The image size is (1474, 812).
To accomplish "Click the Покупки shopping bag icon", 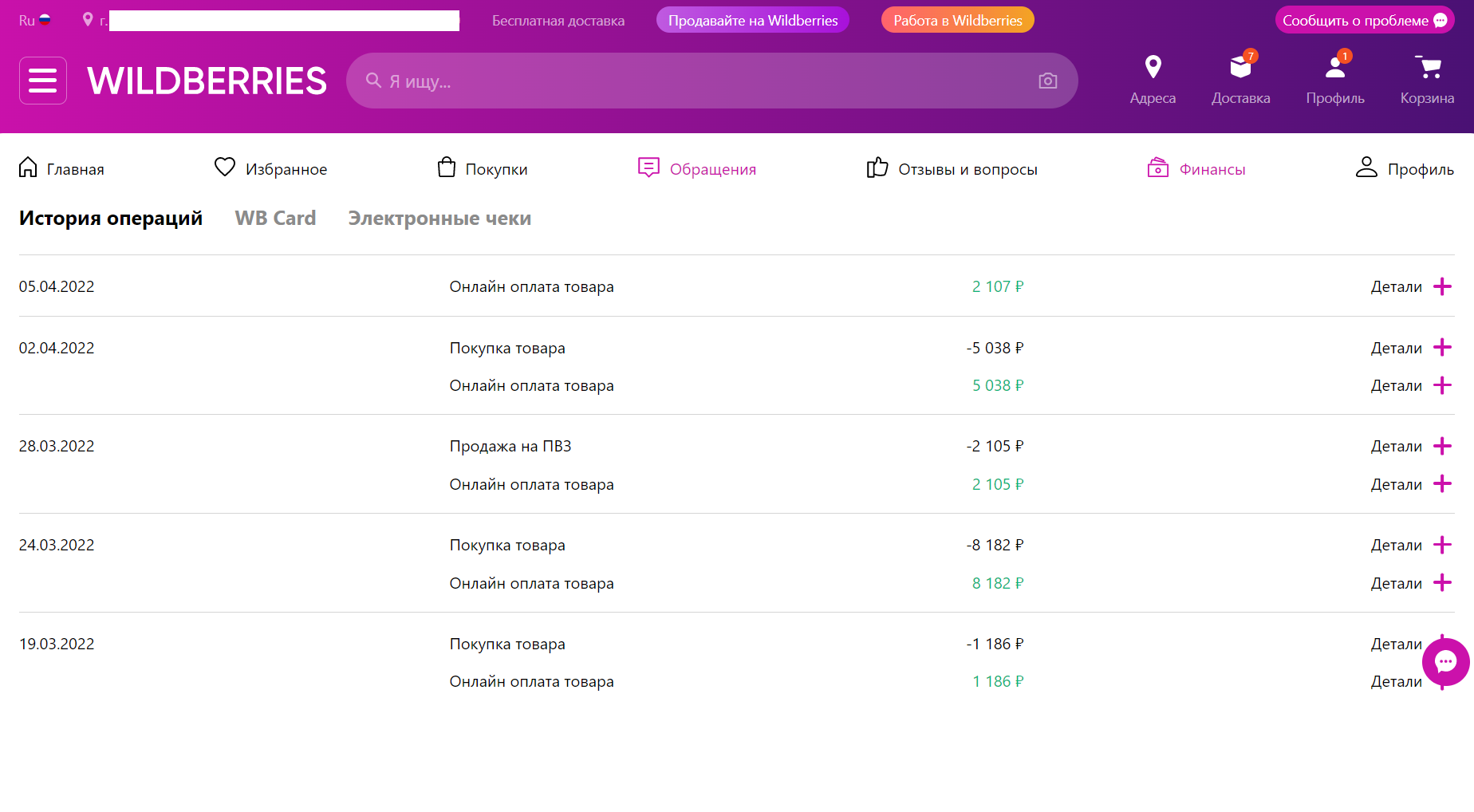I will pyautogui.click(x=447, y=168).
